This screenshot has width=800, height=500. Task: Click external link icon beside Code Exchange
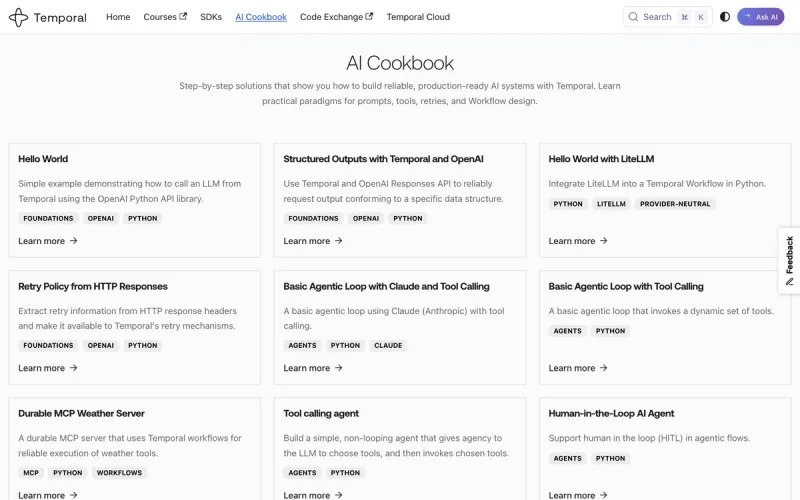[x=369, y=16]
